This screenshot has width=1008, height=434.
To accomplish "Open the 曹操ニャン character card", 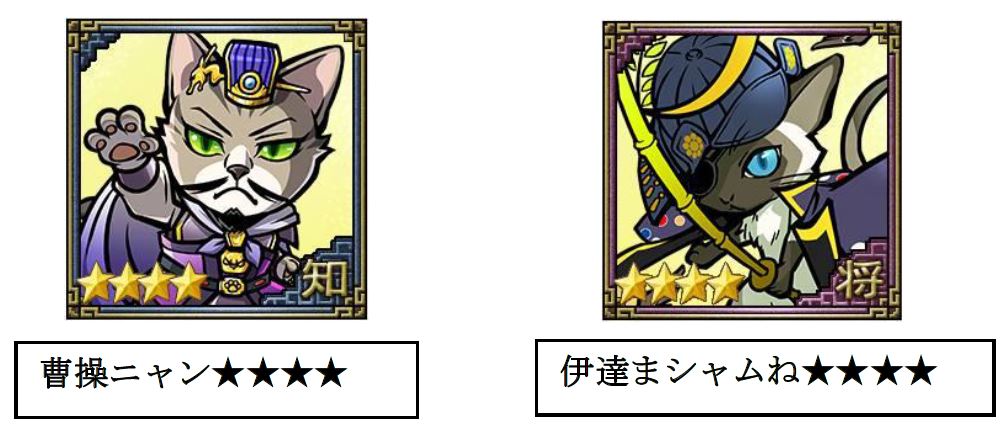I will pyautogui.click(x=217, y=168).
